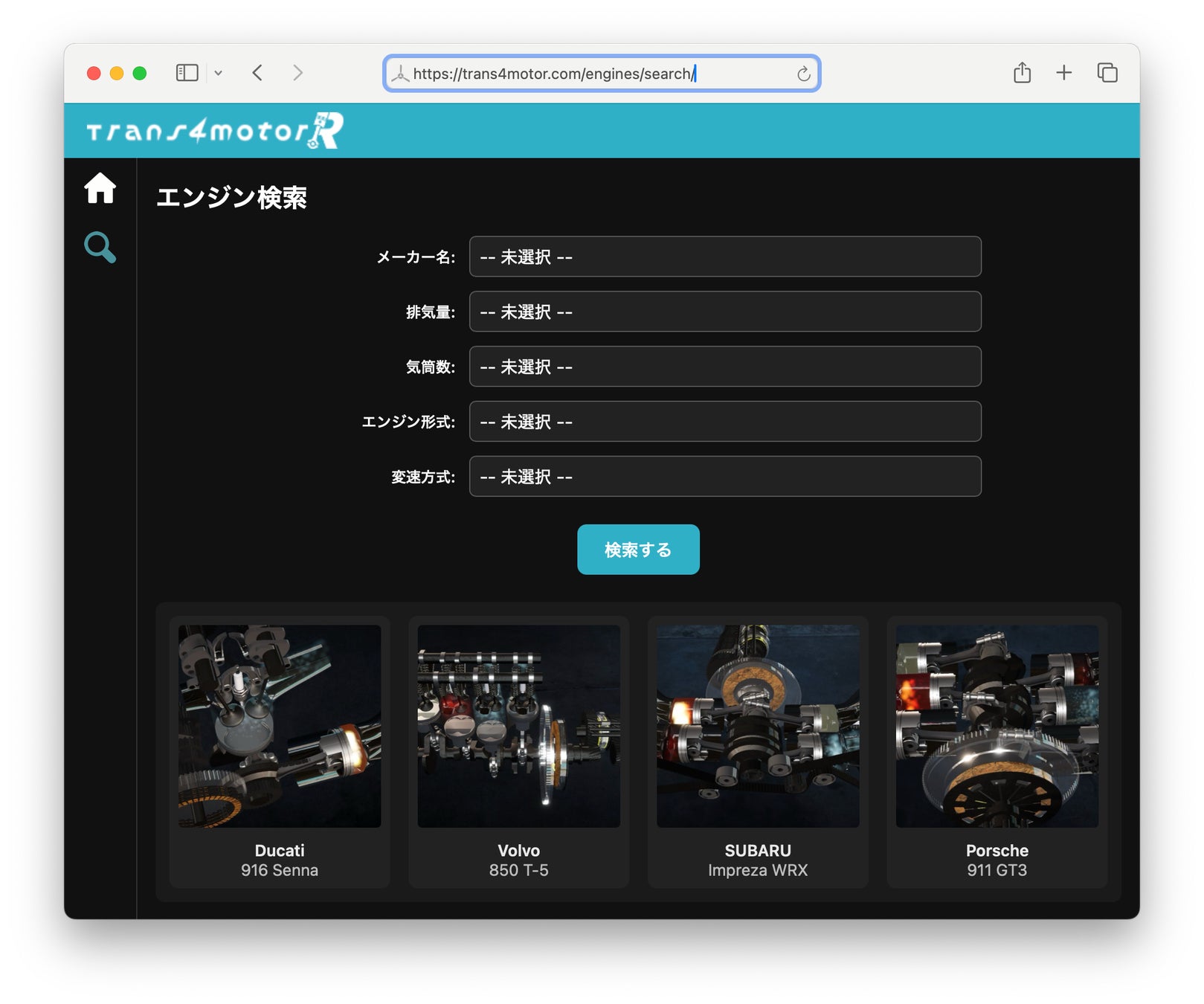
Task: Open the 変速方式 dropdown
Action: pos(725,477)
